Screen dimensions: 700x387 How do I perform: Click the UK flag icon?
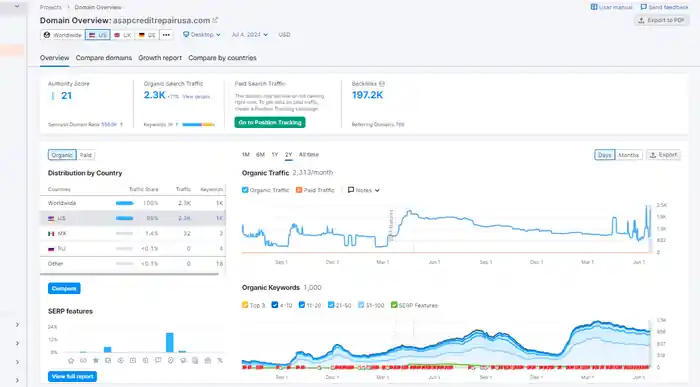point(117,35)
